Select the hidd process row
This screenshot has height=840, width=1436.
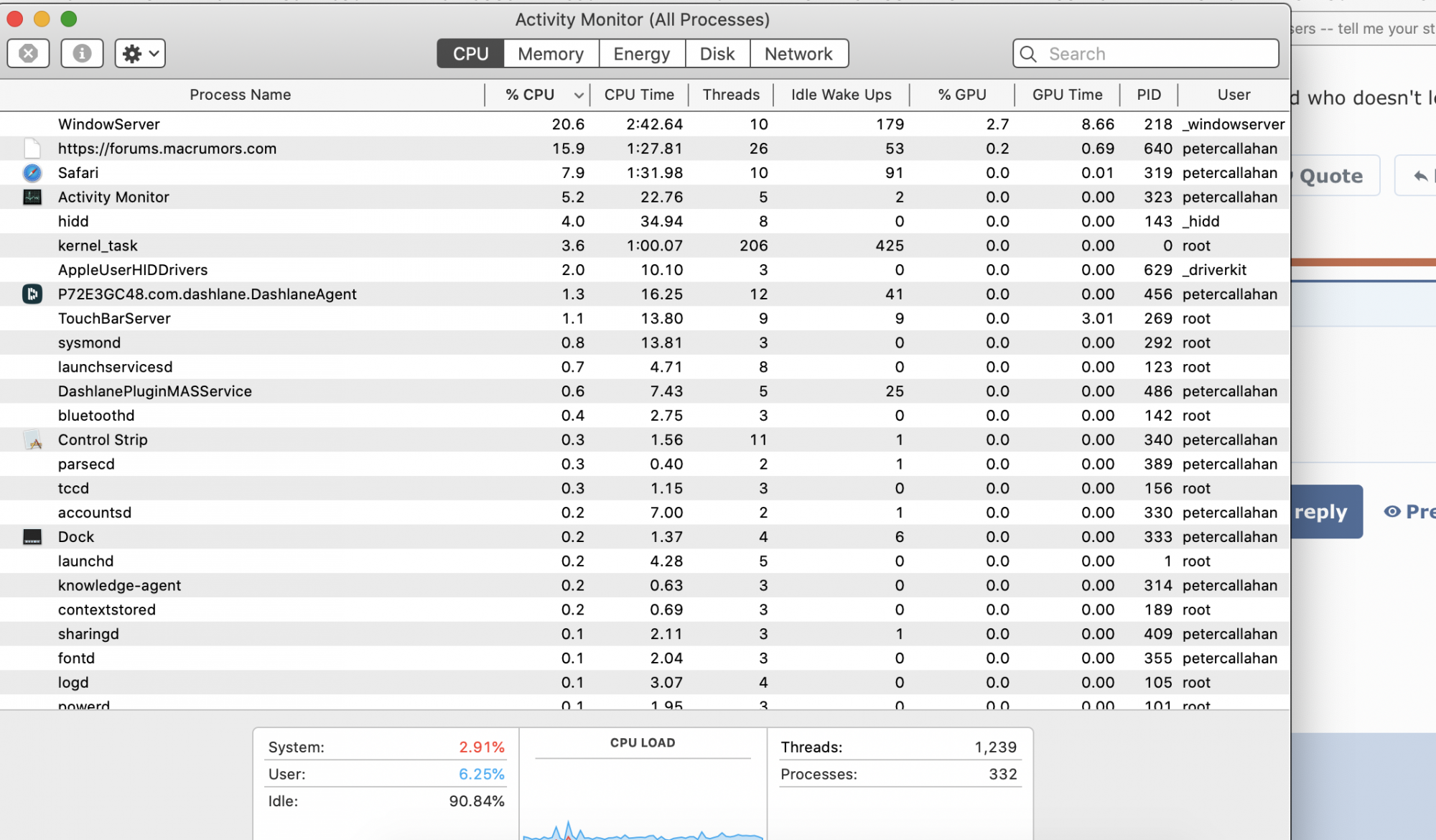click(x=645, y=221)
